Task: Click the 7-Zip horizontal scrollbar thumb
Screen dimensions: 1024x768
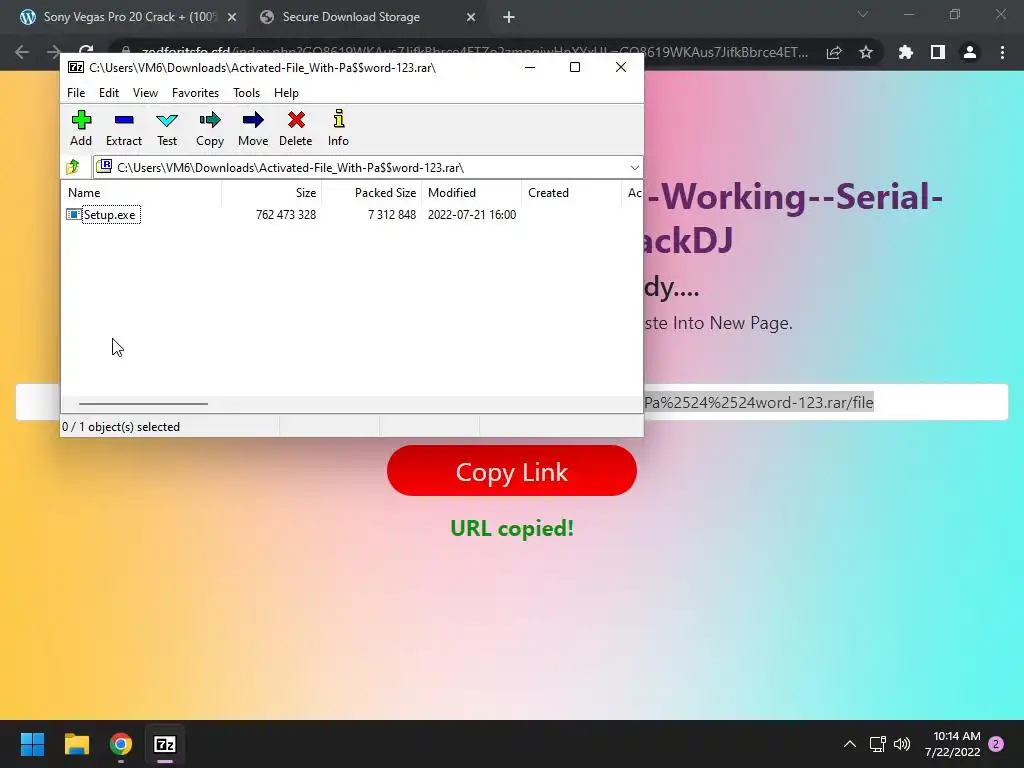Action: pyautogui.click(x=143, y=404)
